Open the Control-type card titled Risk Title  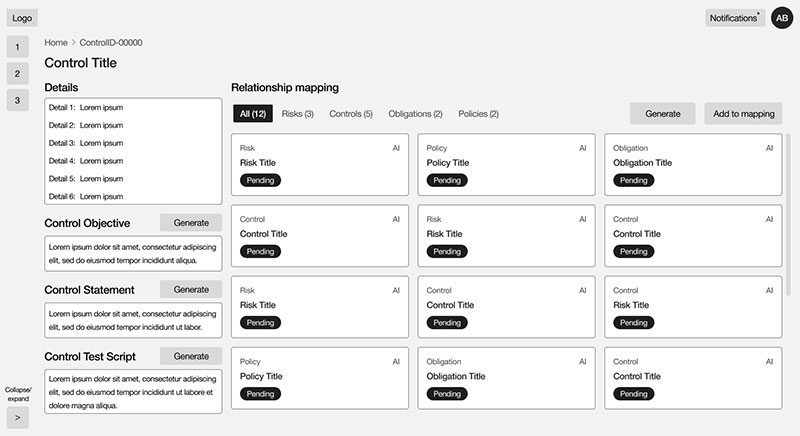pyautogui.click(x=693, y=307)
